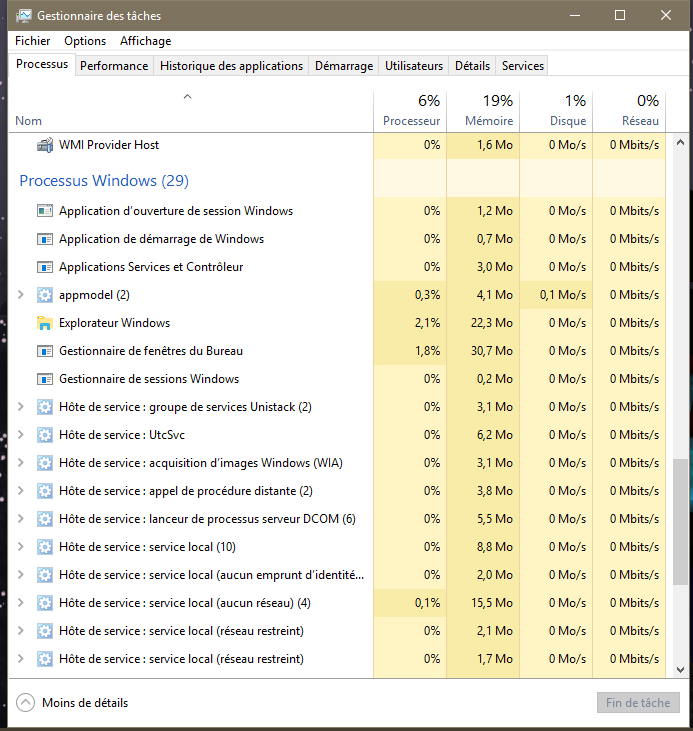Click the scrollbar down arrow
This screenshot has height=731, width=693.
pos(680,670)
